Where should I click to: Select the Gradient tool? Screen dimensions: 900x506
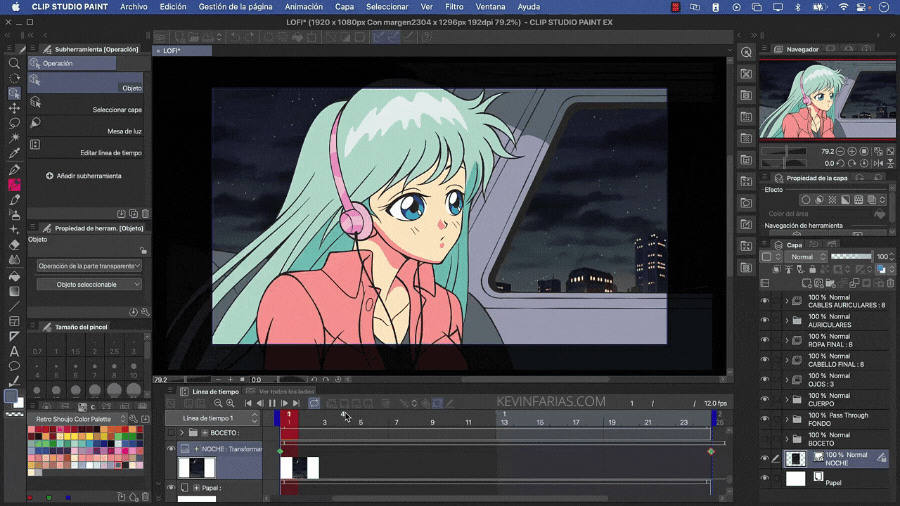click(14, 291)
